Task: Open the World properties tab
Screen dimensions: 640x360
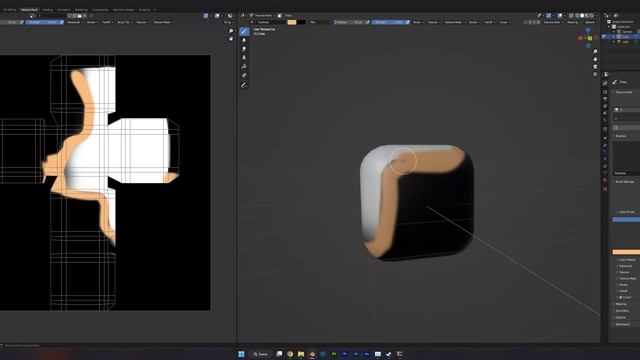Action: [605, 120]
